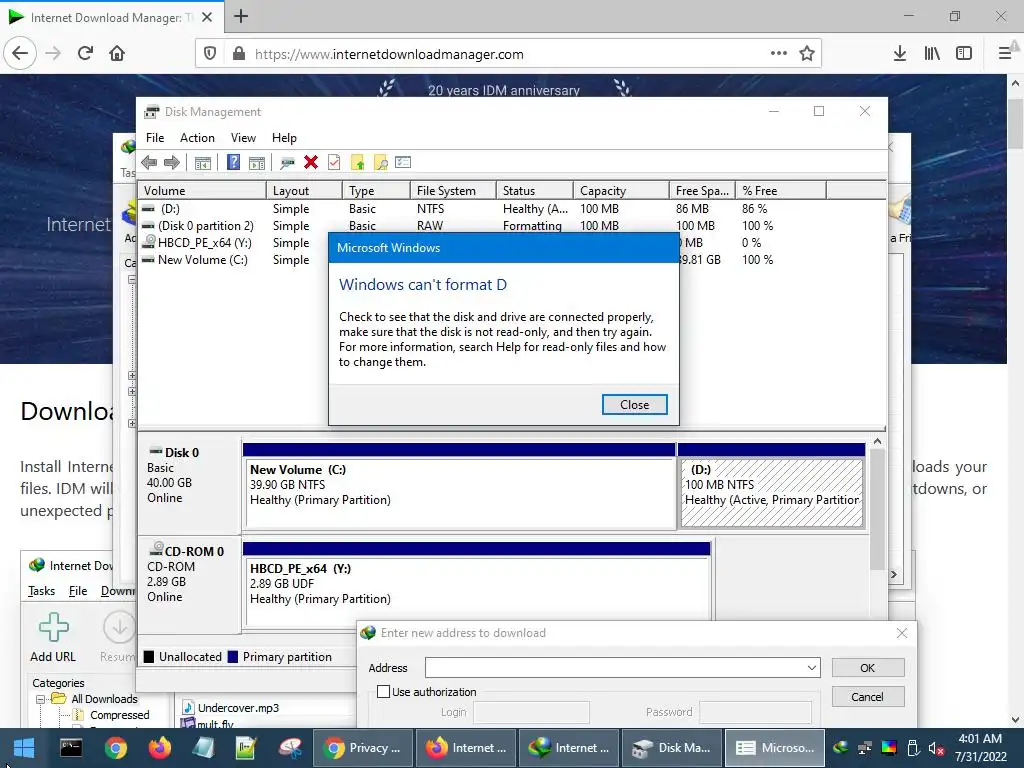Launch Command Prompt from taskbar

coord(71,748)
